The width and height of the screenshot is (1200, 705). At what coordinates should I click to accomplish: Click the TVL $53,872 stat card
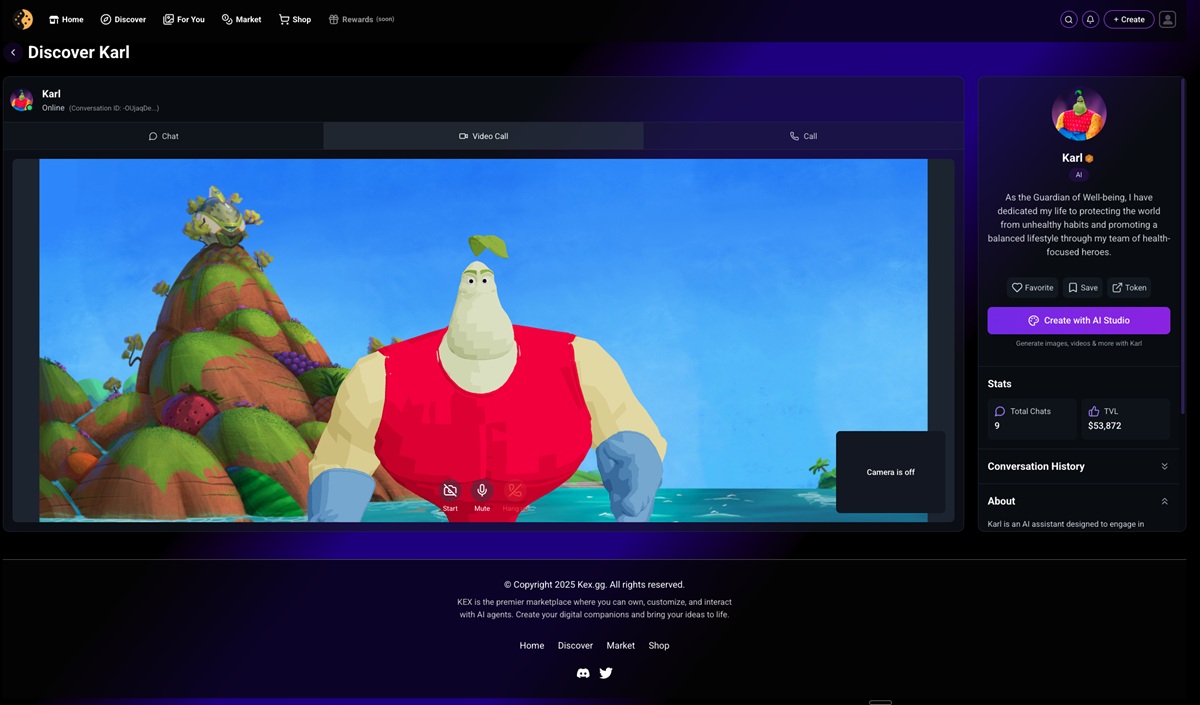(x=1125, y=419)
